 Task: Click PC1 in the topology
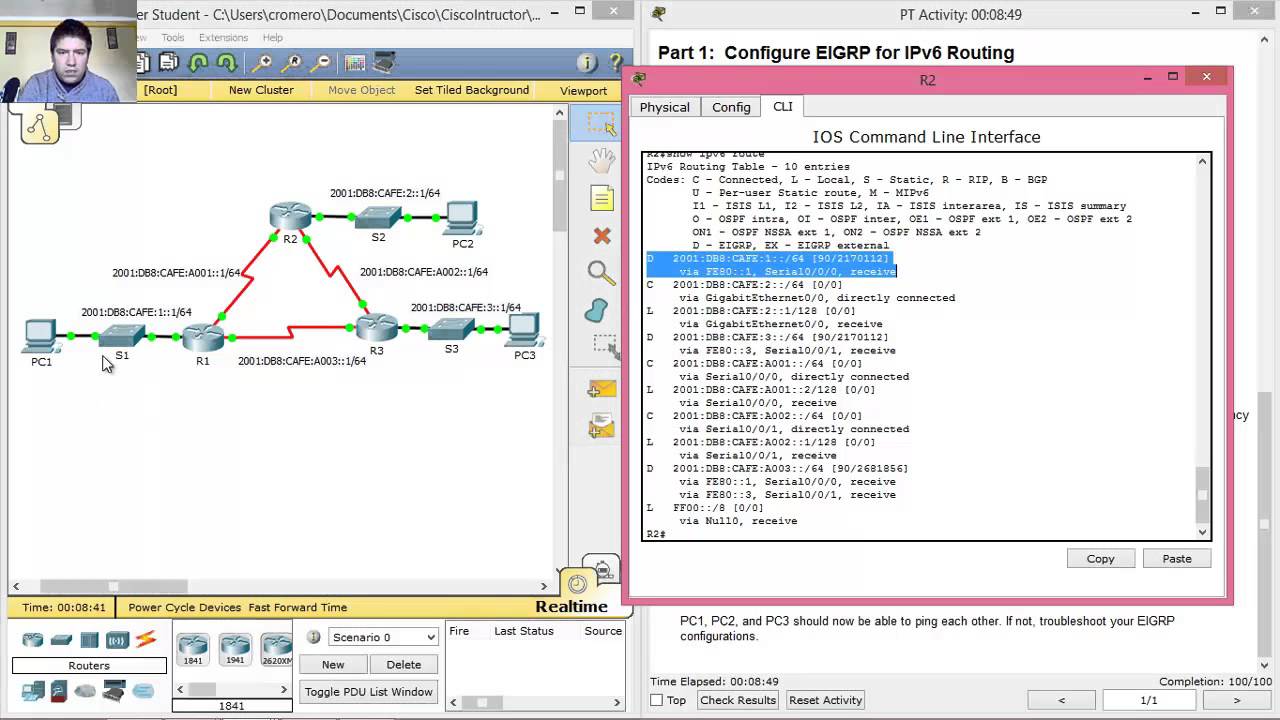pos(41,337)
